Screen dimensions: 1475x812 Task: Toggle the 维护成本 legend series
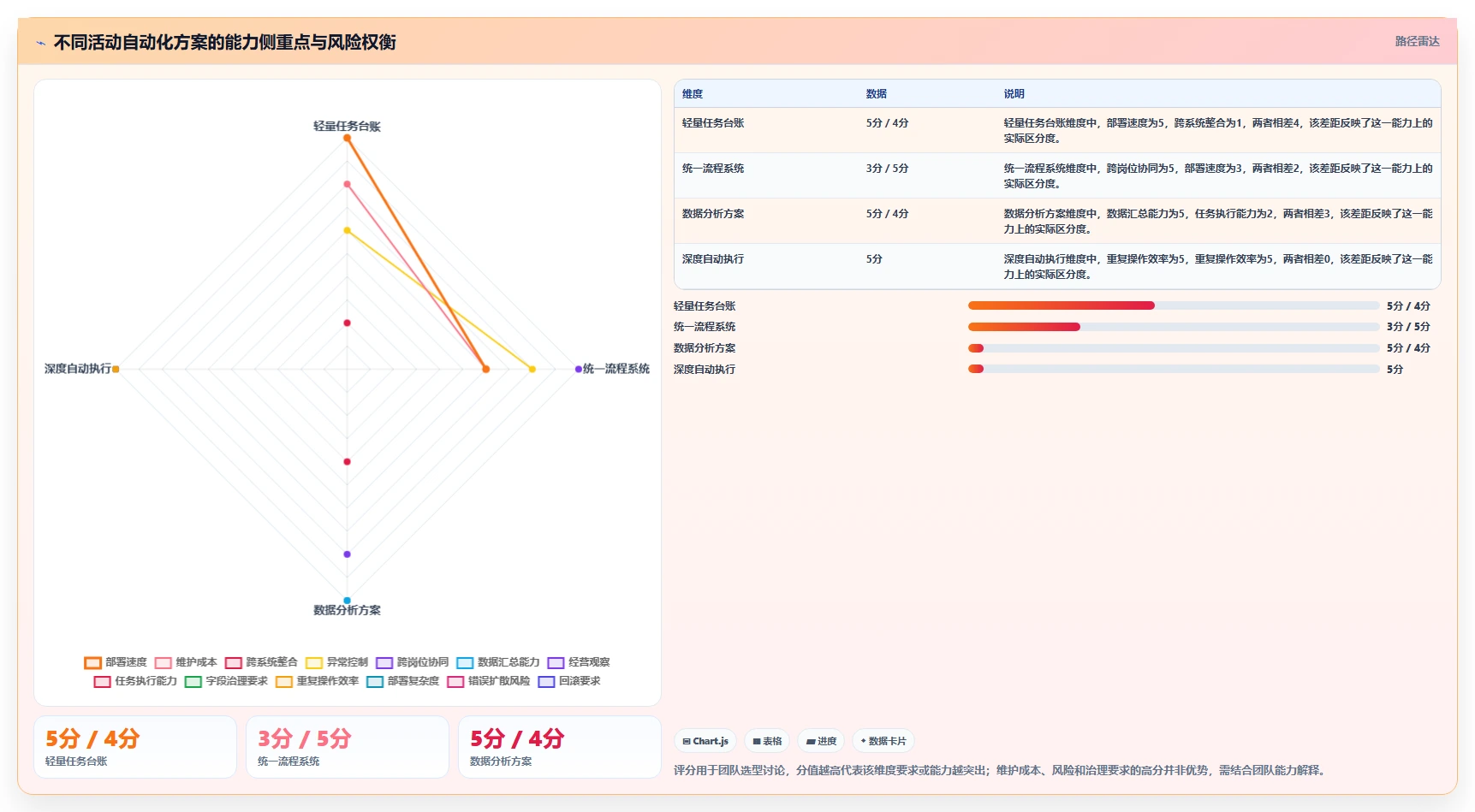pyautogui.click(x=186, y=662)
